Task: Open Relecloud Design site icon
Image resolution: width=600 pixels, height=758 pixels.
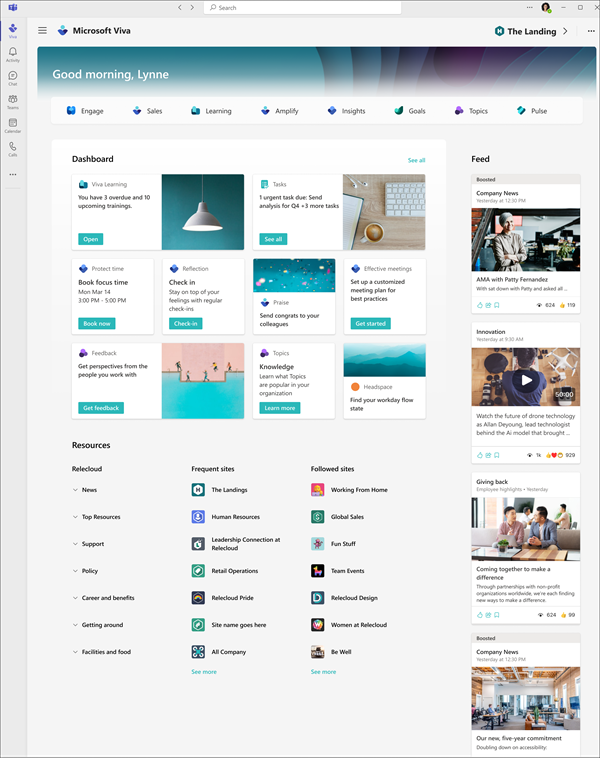Action: click(x=317, y=598)
